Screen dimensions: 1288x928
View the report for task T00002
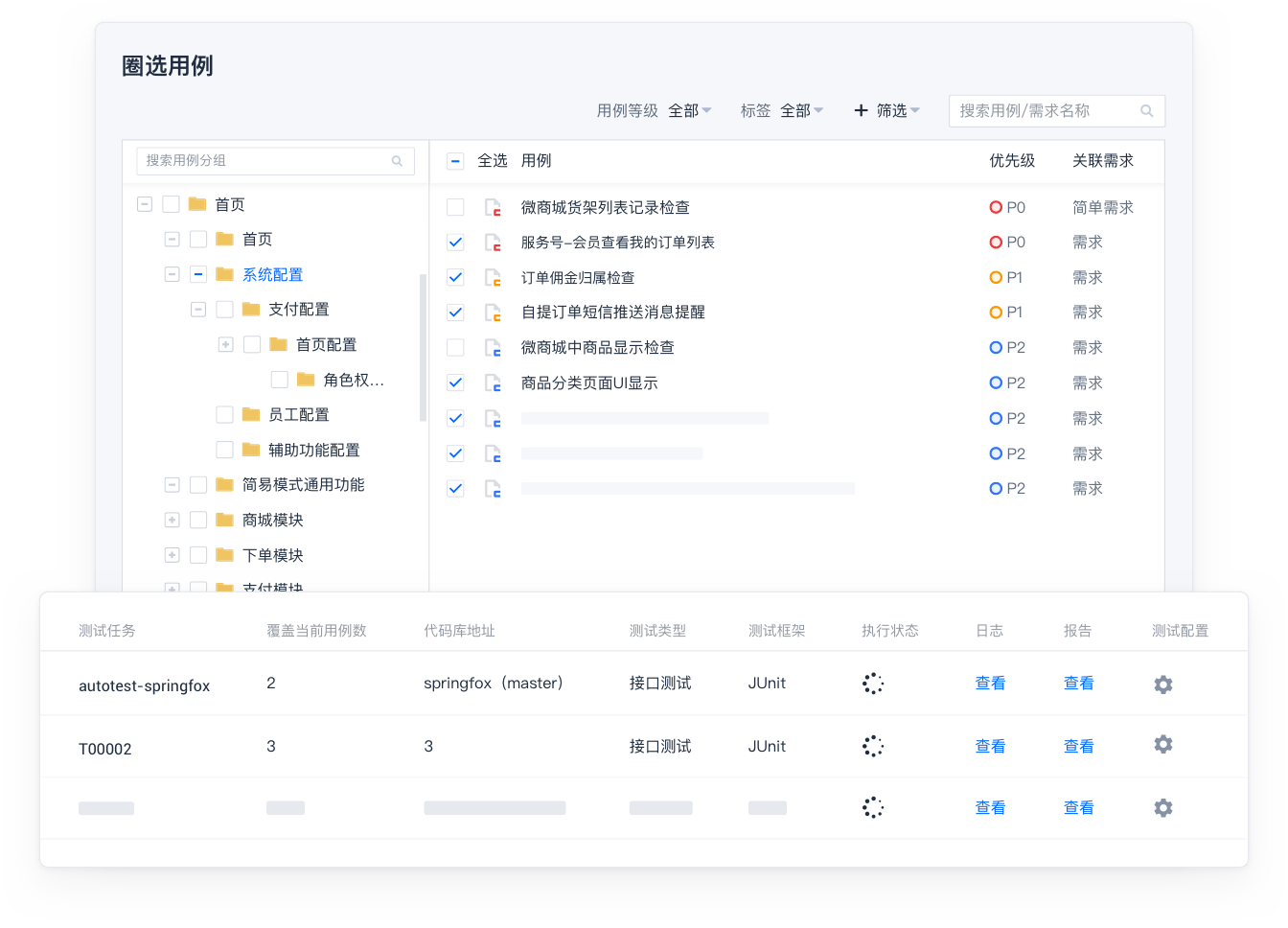(1078, 746)
